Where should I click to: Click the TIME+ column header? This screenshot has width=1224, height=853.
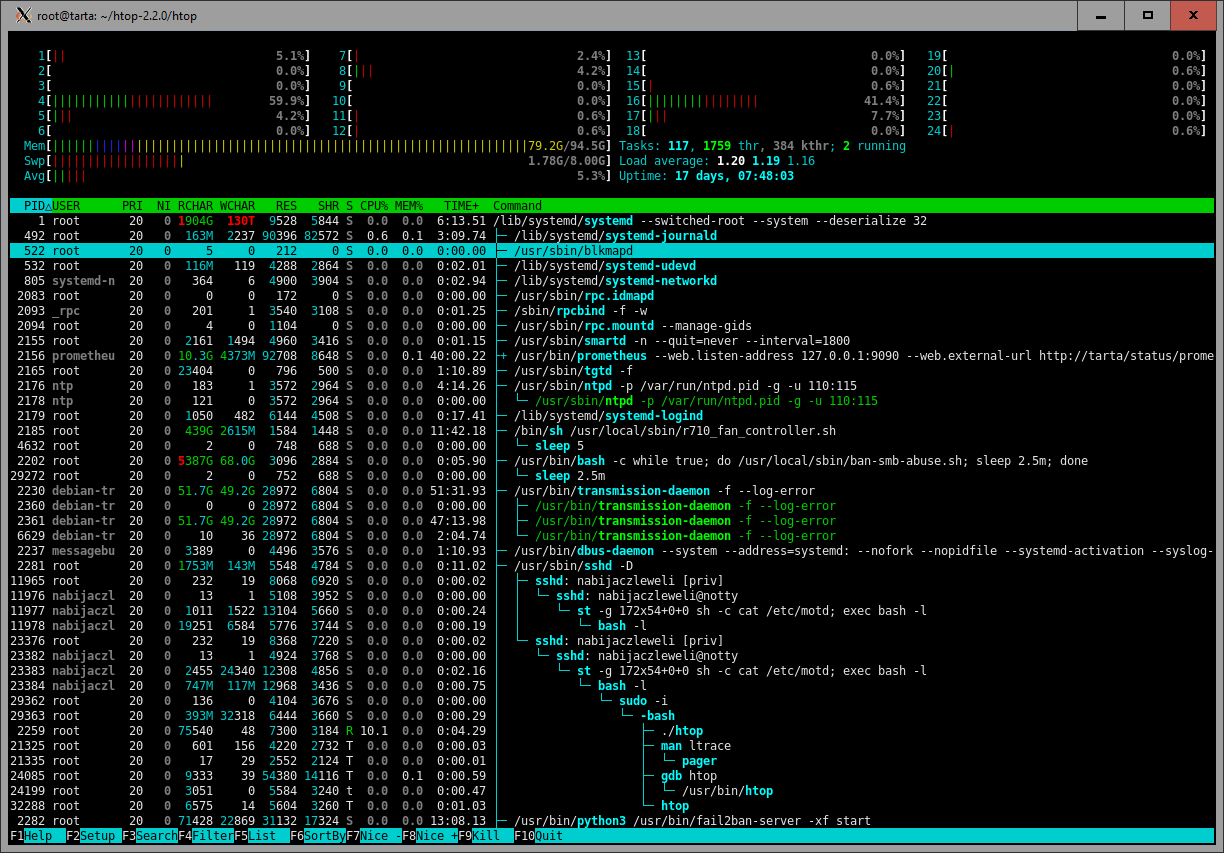pos(461,206)
